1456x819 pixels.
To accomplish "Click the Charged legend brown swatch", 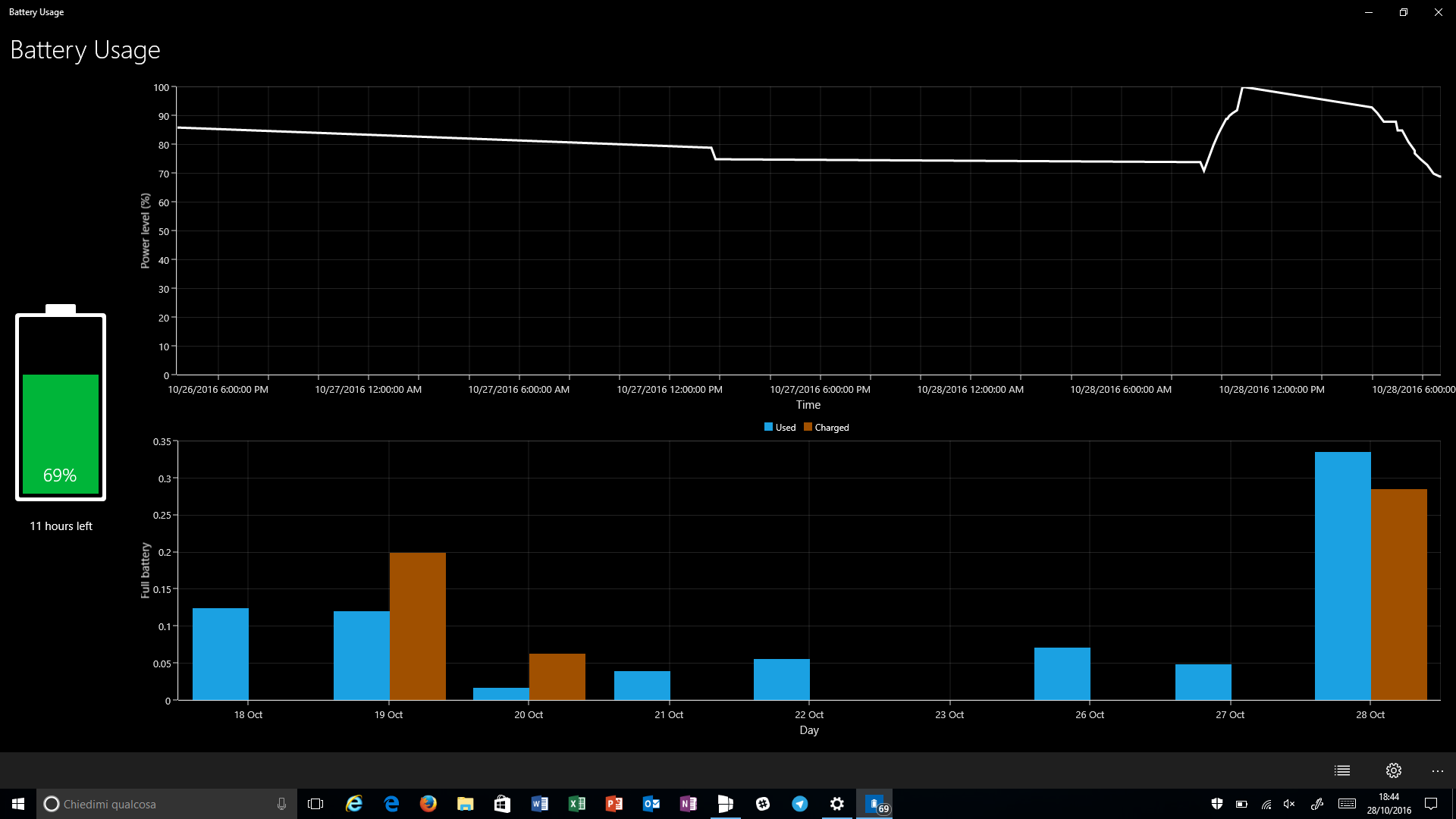I will (808, 427).
